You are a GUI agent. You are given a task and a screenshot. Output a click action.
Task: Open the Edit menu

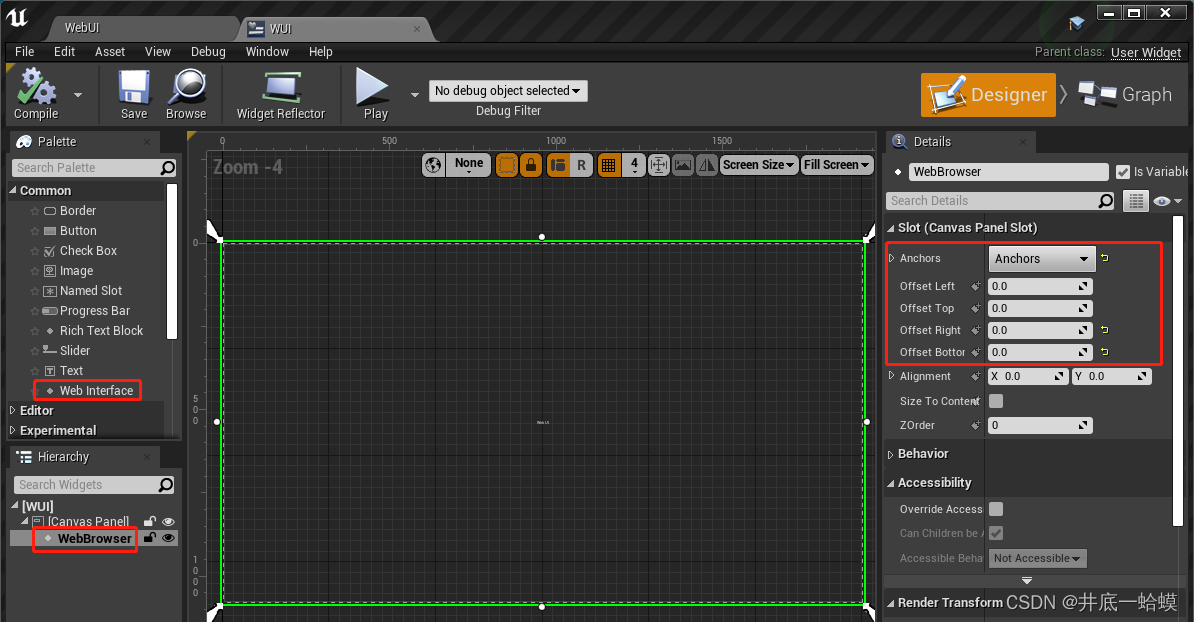point(64,52)
